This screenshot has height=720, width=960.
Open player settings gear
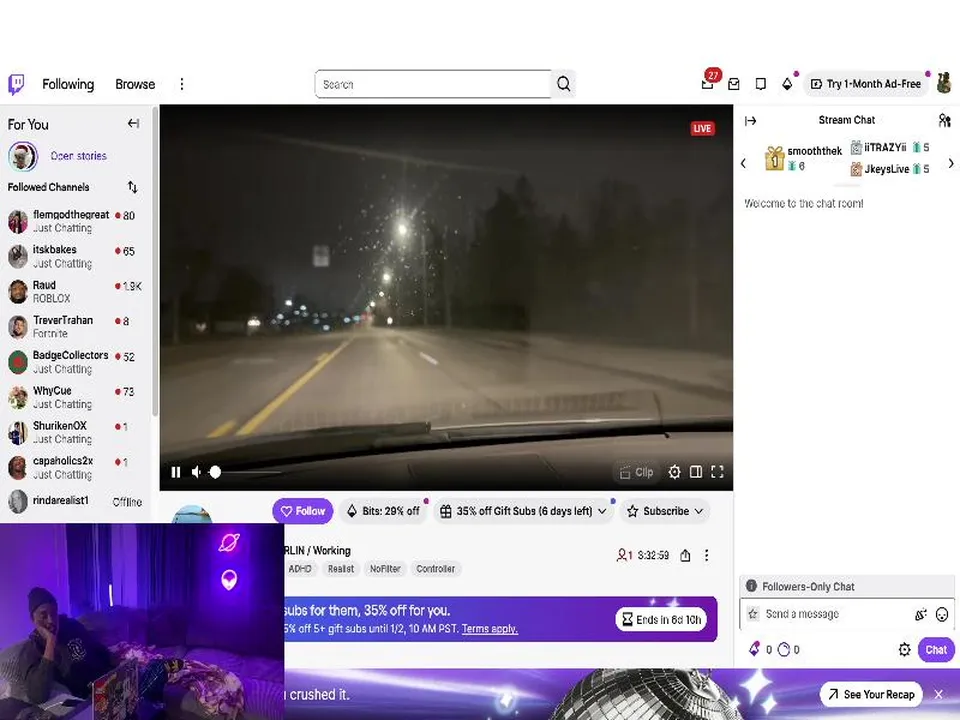pyautogui.click(x=674, y=472)
